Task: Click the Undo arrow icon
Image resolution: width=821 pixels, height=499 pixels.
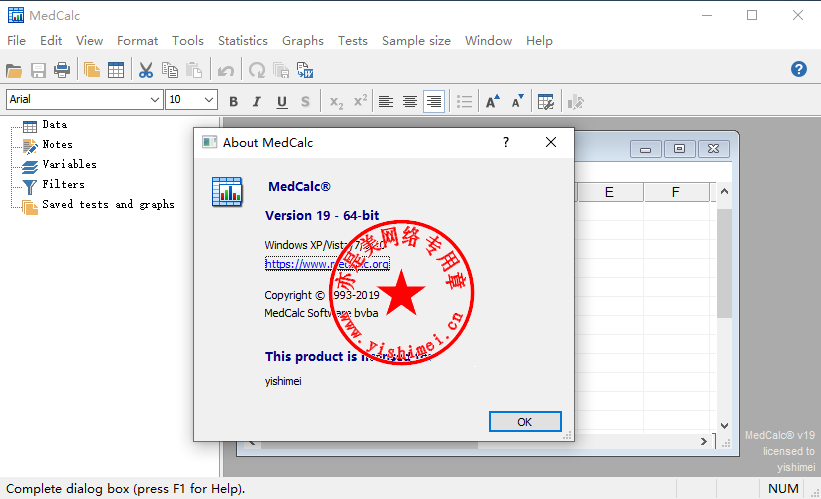Action: tap(226, 70)
